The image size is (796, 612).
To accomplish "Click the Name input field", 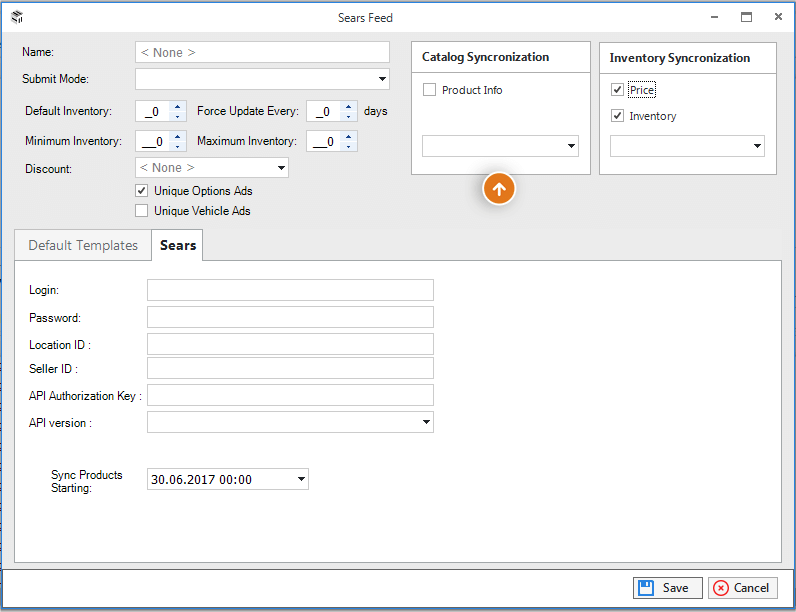I will tap(262, 52).
